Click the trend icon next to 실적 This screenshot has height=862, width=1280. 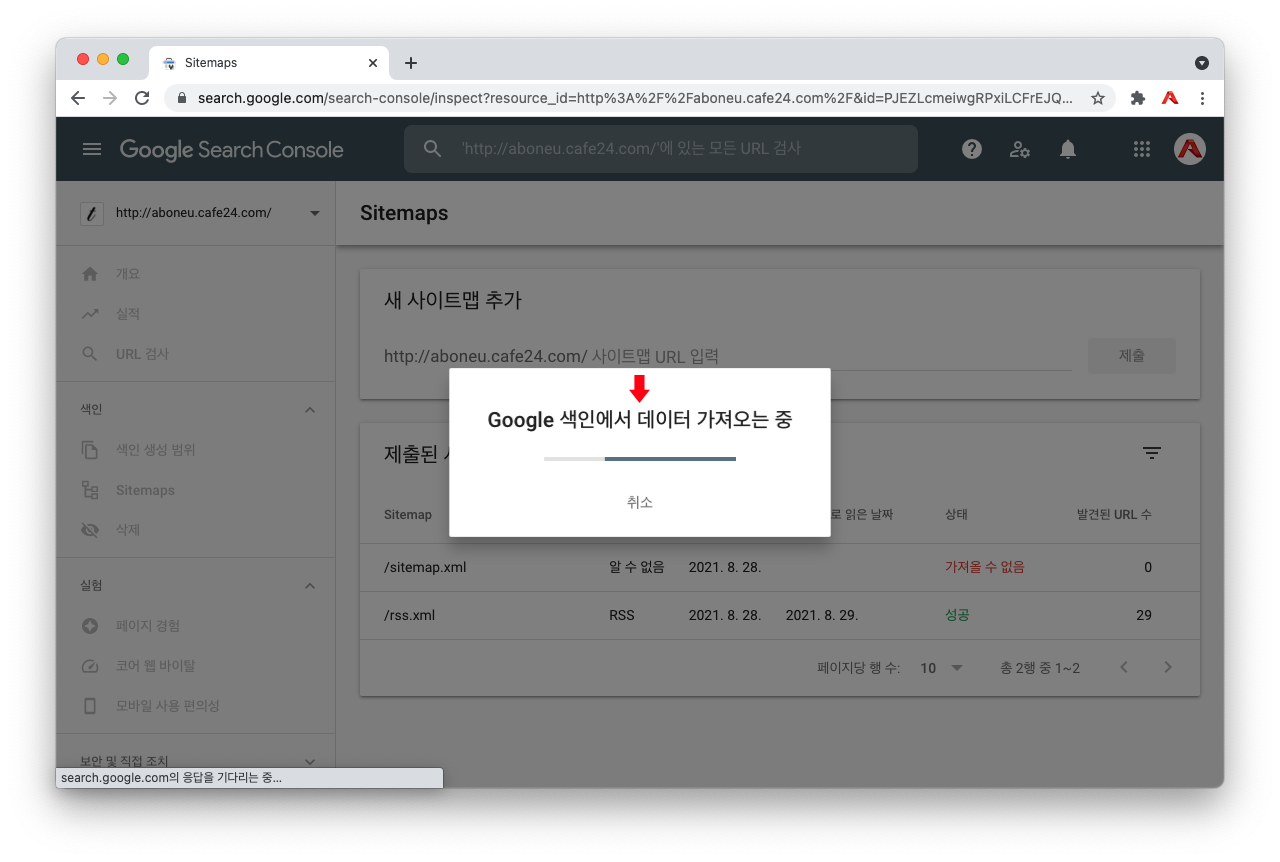90,314
